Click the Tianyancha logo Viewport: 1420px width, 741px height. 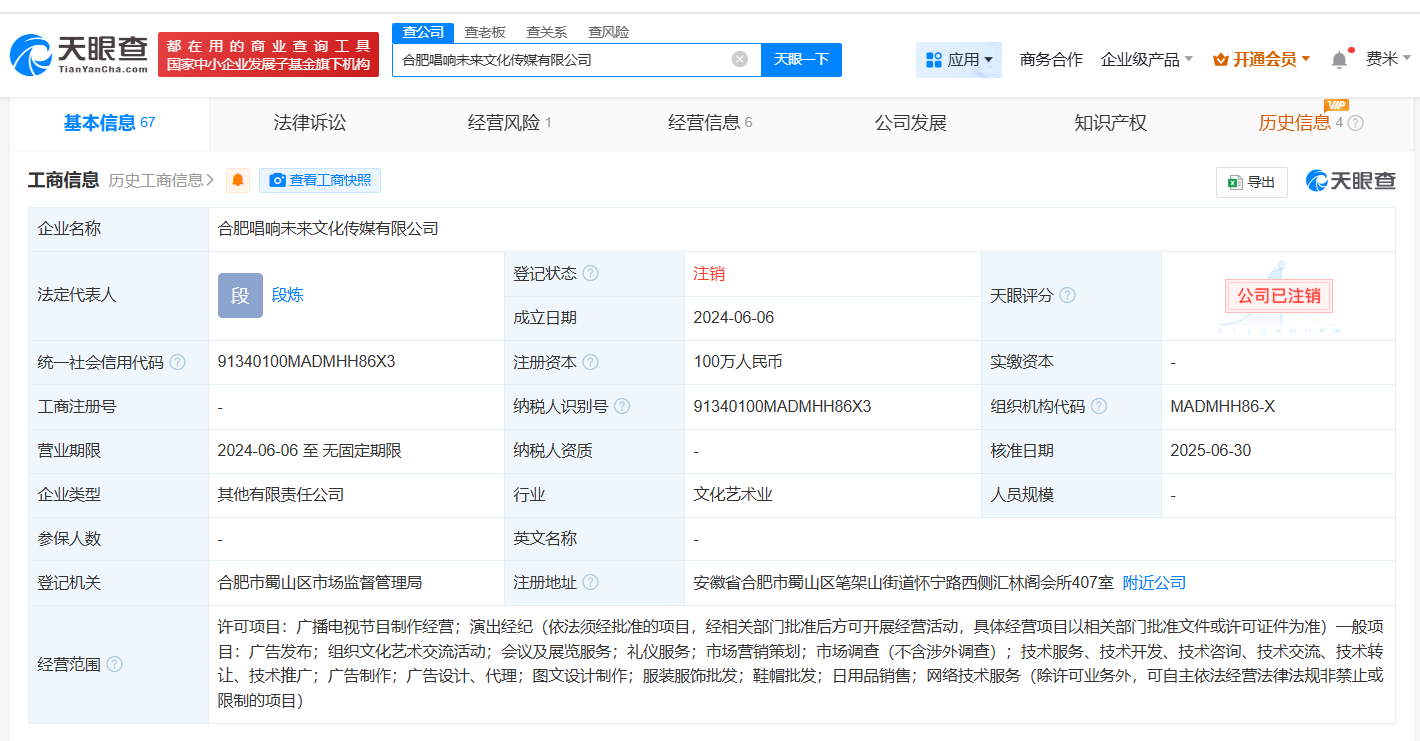click(80, 55)
